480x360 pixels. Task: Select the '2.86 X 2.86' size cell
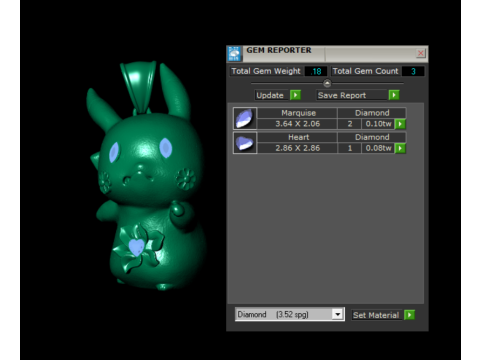point(297,148)
